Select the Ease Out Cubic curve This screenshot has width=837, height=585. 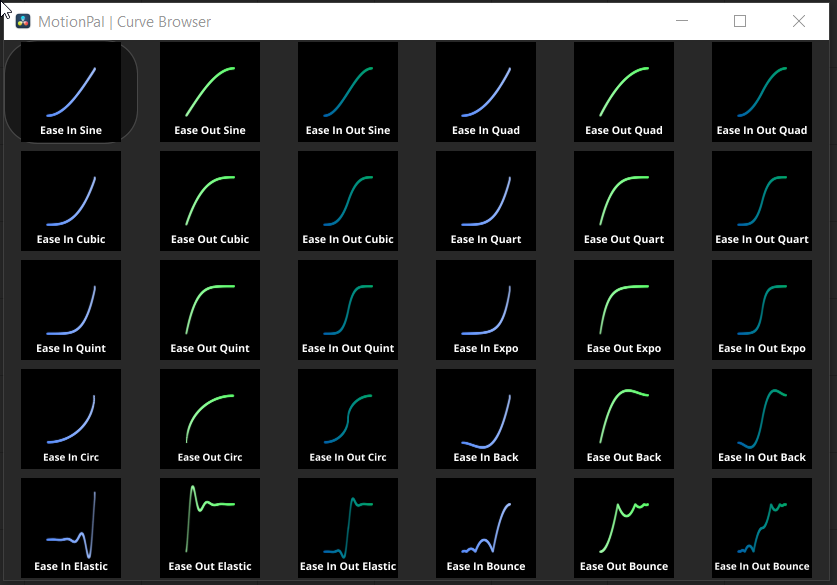[210, 201]
